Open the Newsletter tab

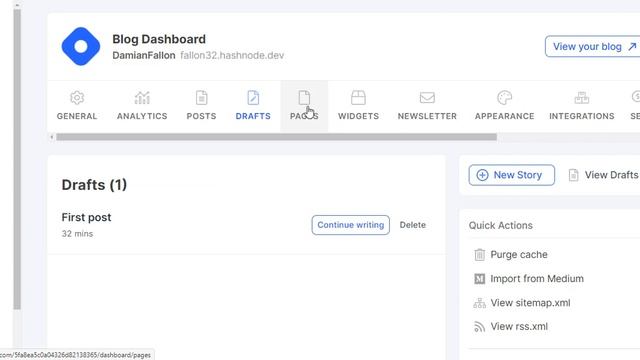pos(427,106)
